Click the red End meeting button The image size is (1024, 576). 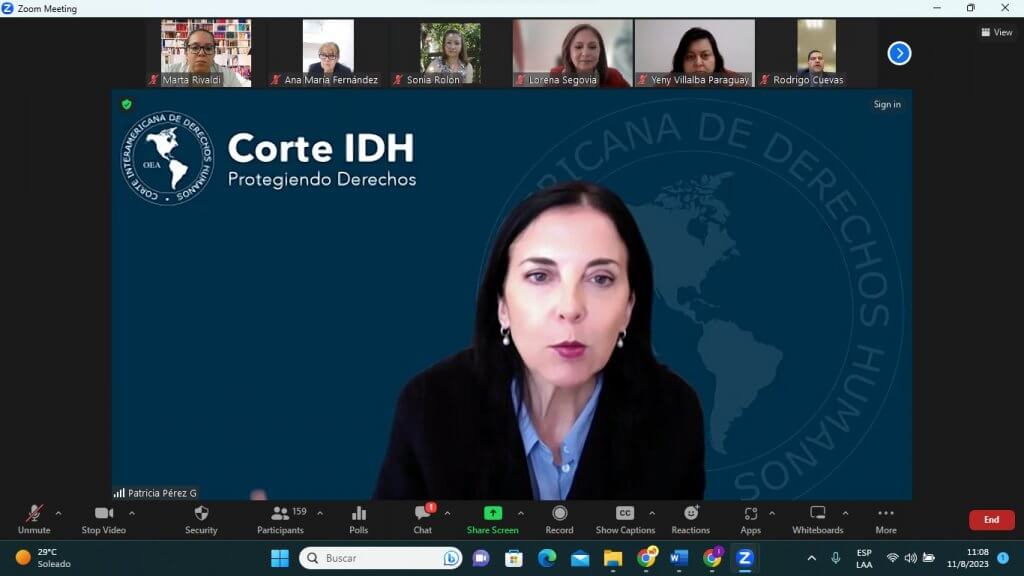click(x=991, y=520)
